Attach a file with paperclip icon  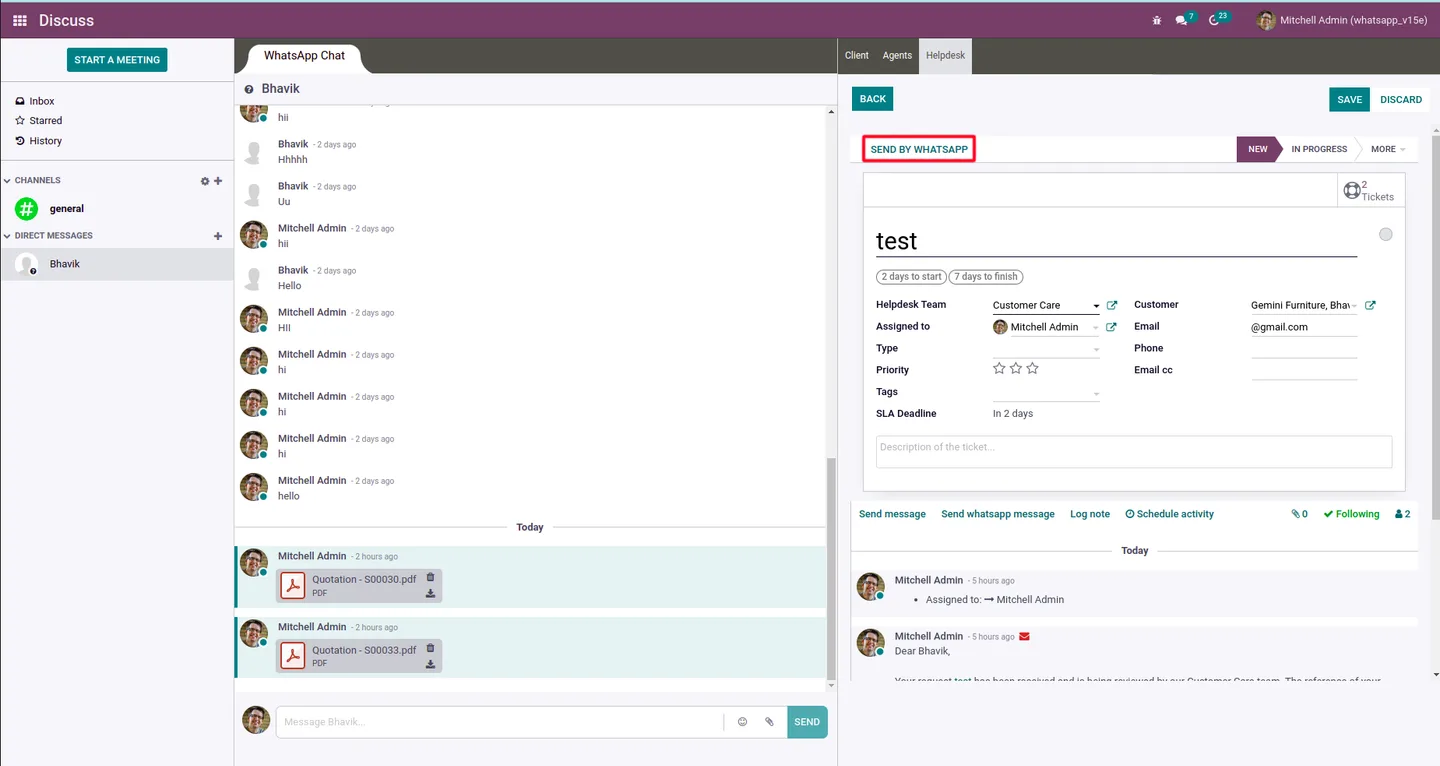click(769, 722)
